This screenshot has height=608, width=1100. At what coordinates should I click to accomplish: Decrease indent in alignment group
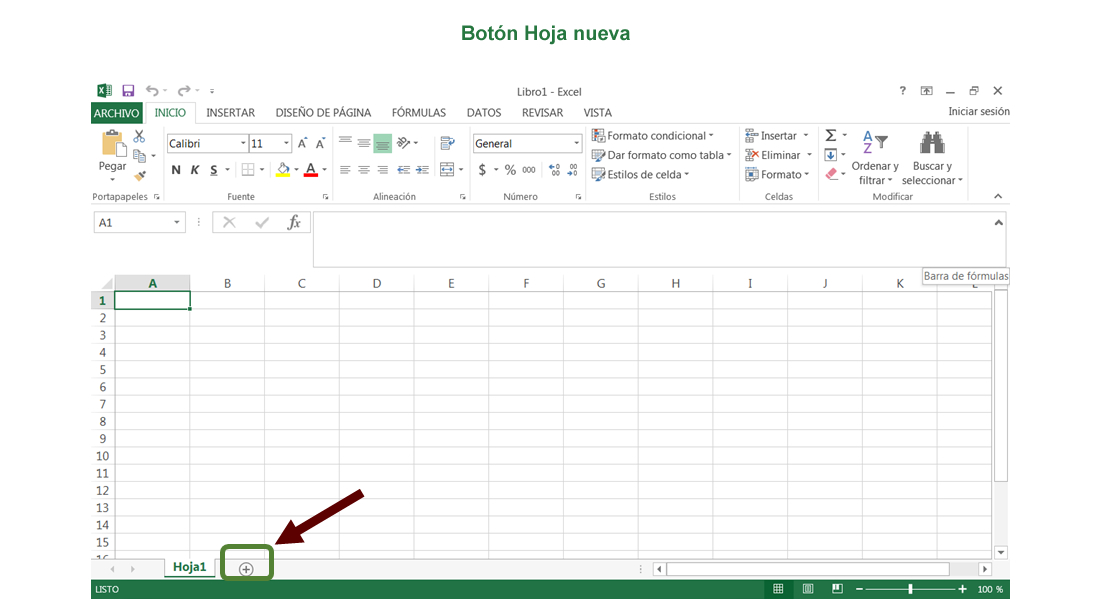tap(403, 170)
